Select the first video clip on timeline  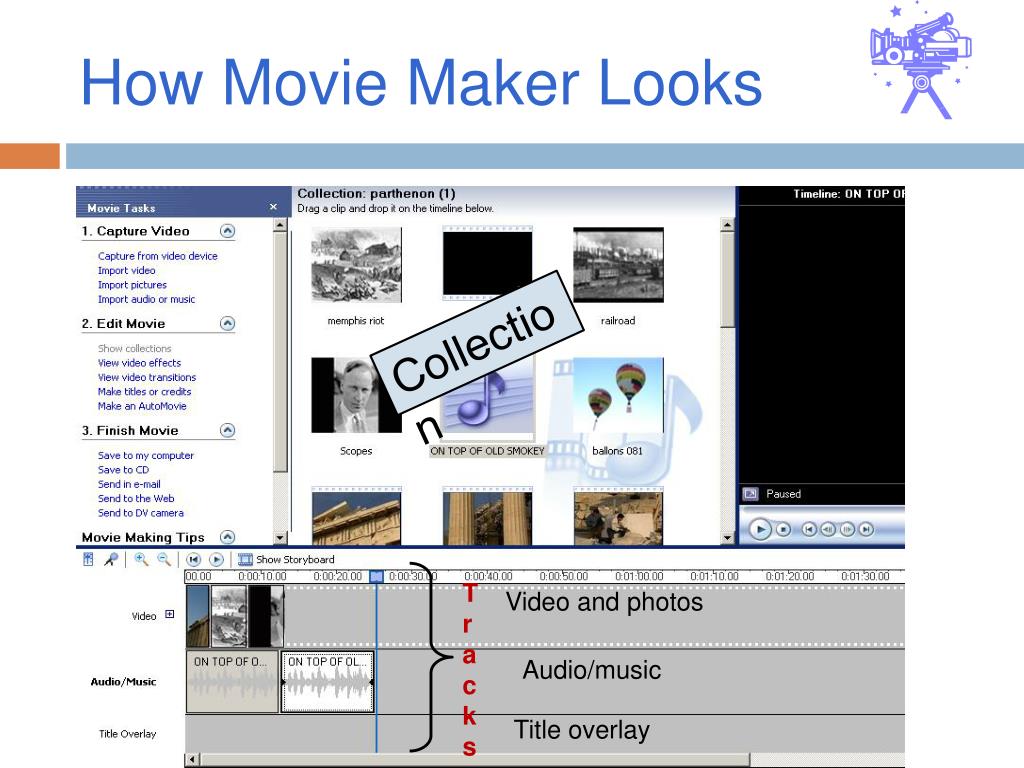[x=198, y=616]
